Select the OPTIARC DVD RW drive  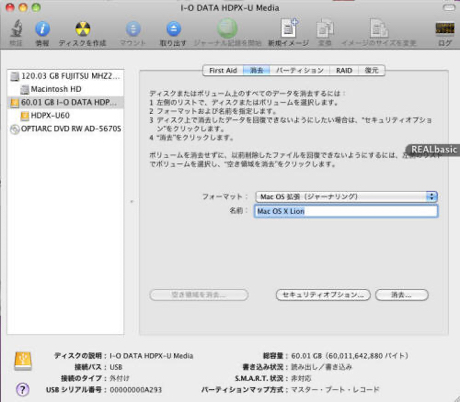click(x=65, y=129)
